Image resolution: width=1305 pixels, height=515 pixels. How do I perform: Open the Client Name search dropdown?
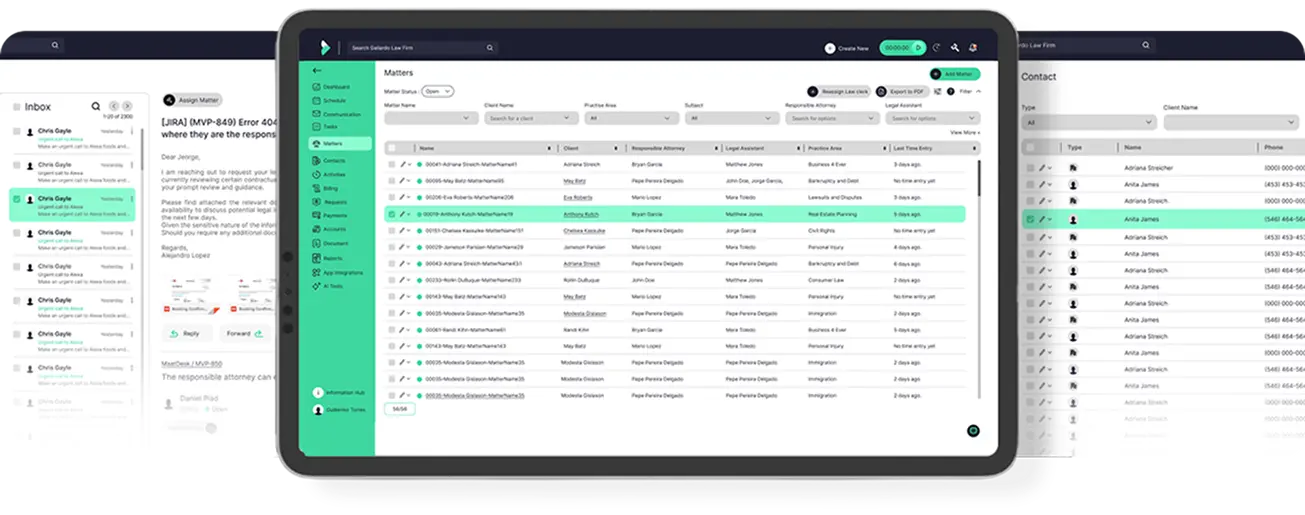coord(531,118)
